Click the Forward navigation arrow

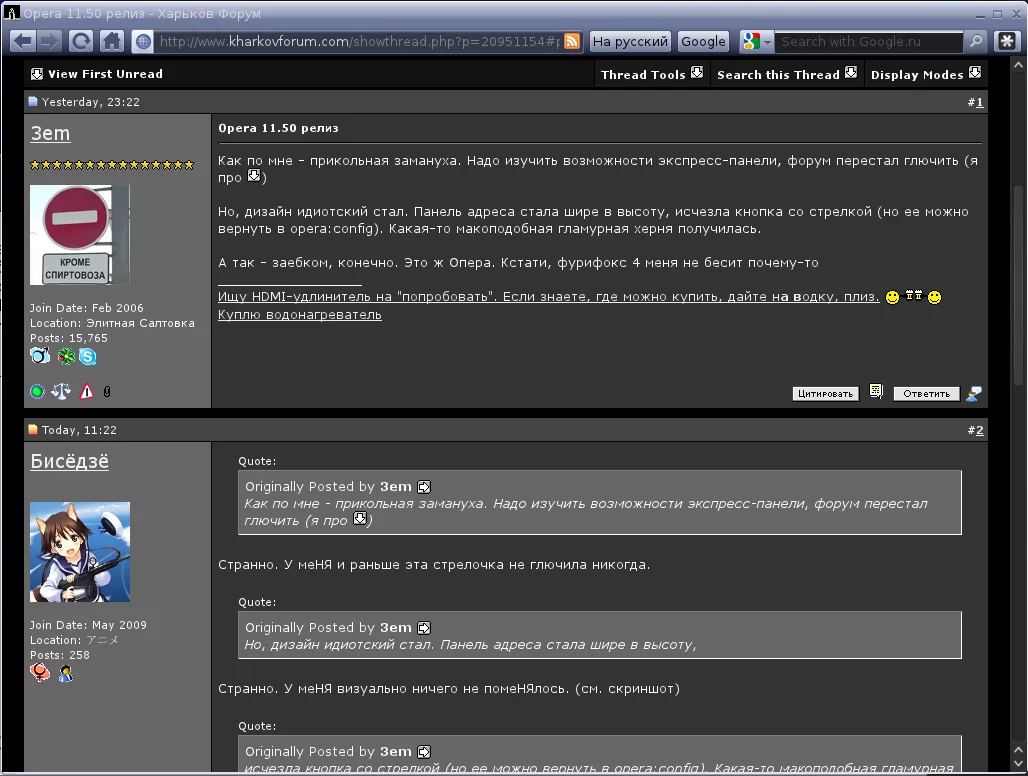49,41
